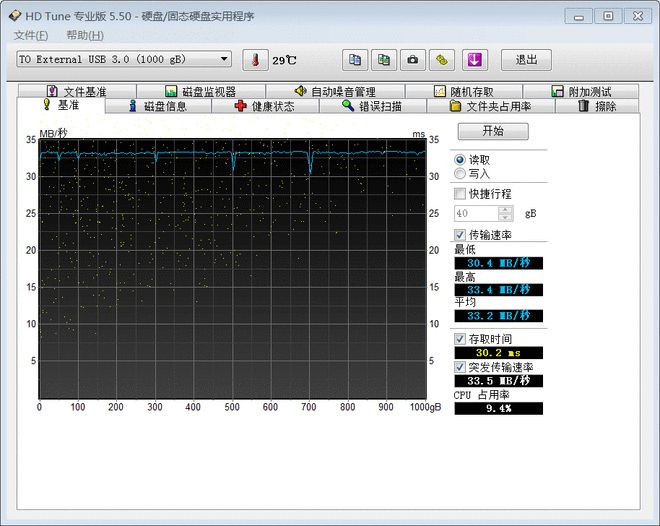Select the 写入 radio button
Screen dimensions: 660x526
pos(460,173)
